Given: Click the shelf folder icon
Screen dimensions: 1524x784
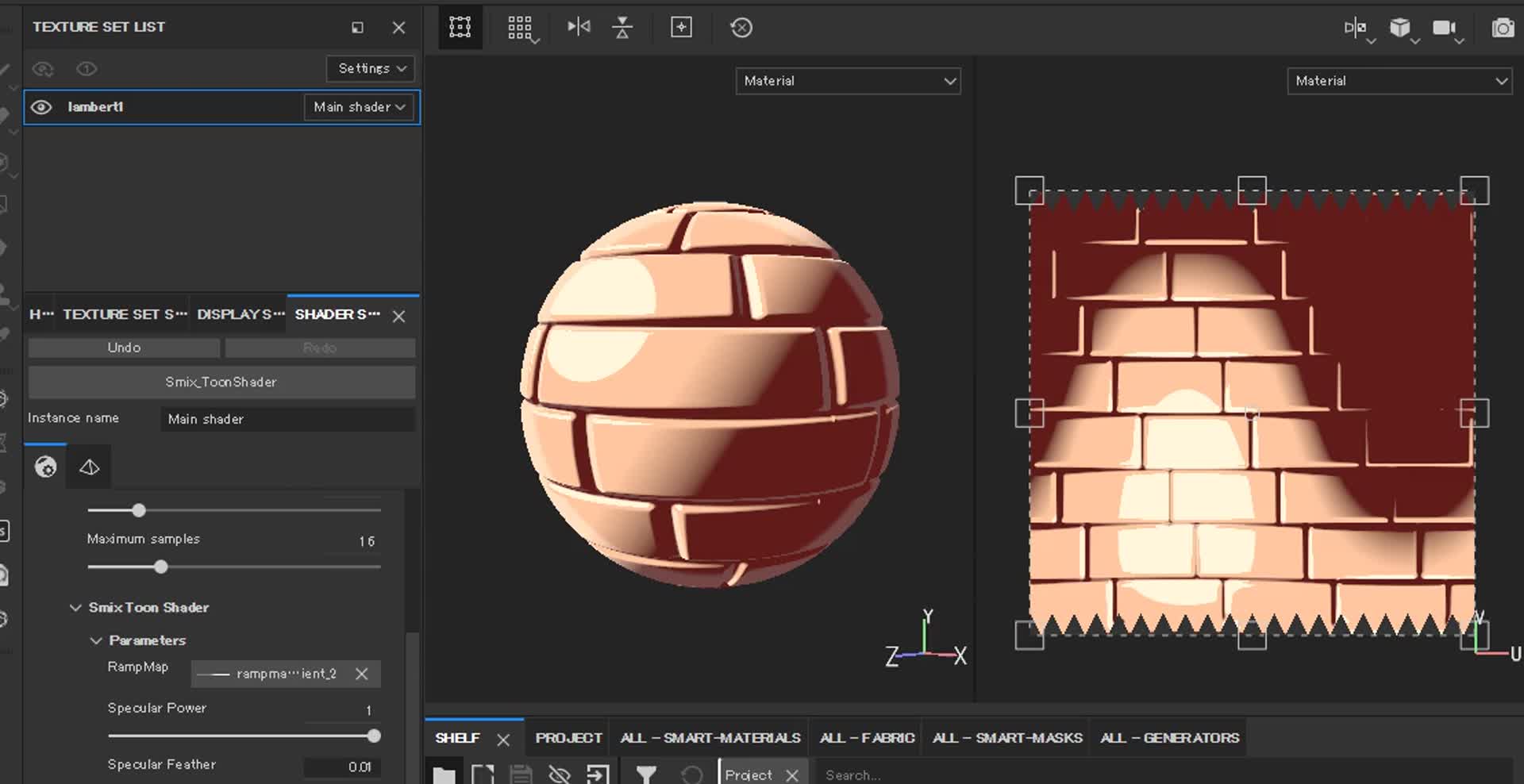Looking at the screenshot, I should tap(444, 774).
